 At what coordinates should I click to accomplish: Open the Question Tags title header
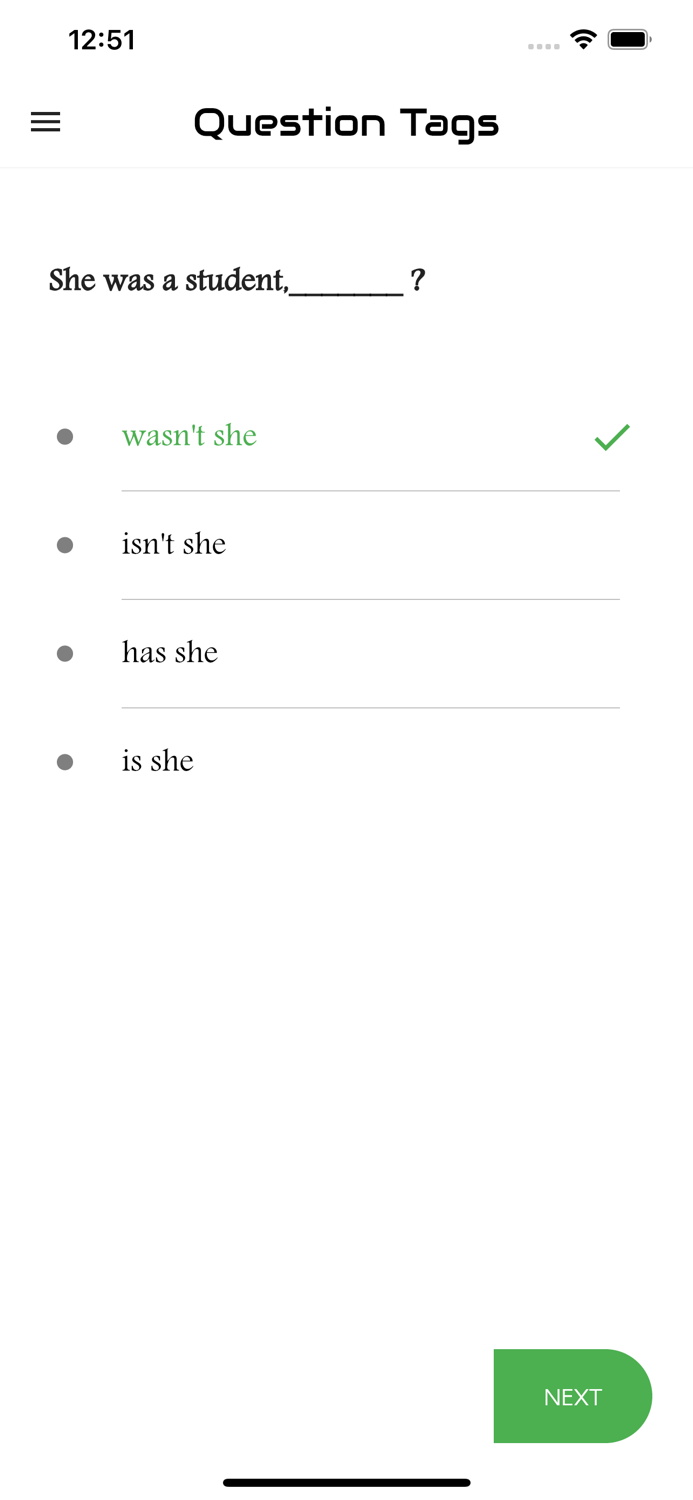(346, 122)
